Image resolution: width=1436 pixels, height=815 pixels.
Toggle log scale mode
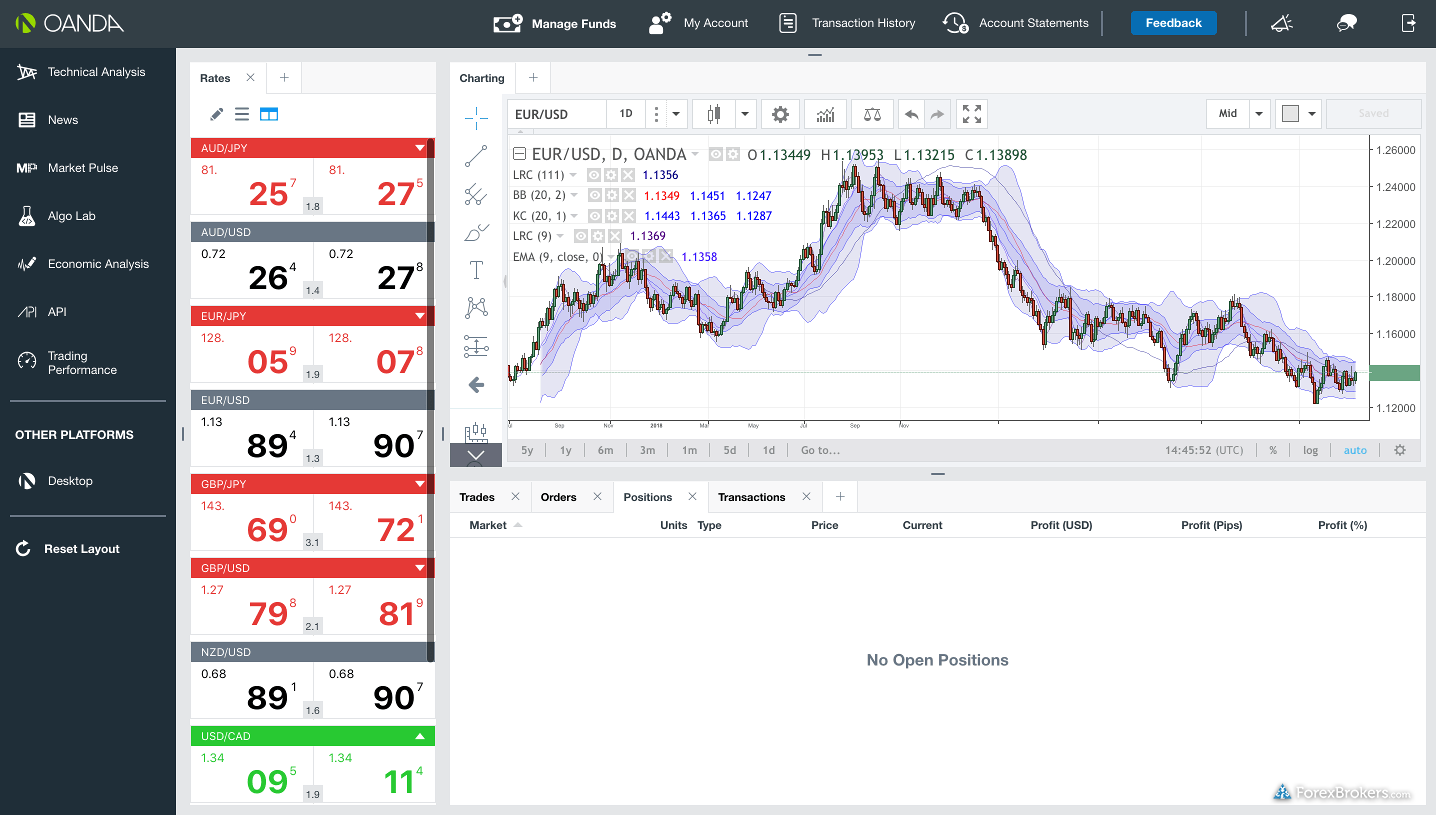click(x=1310, y=450)
